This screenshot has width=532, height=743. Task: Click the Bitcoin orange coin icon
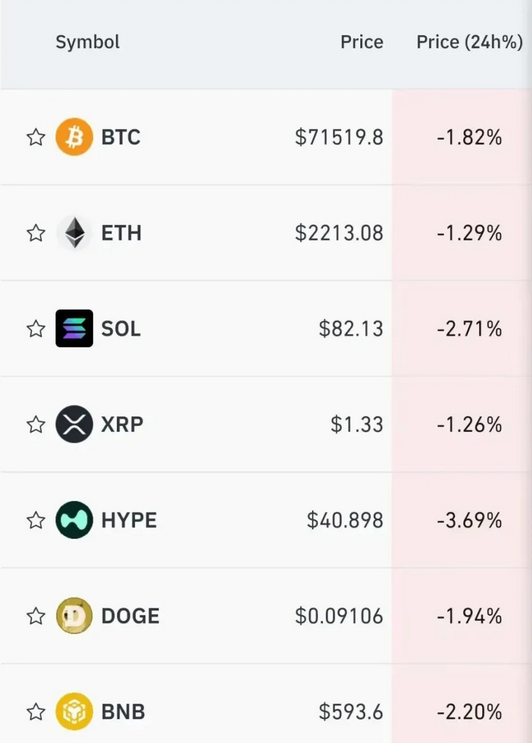(x=74, y=137)
